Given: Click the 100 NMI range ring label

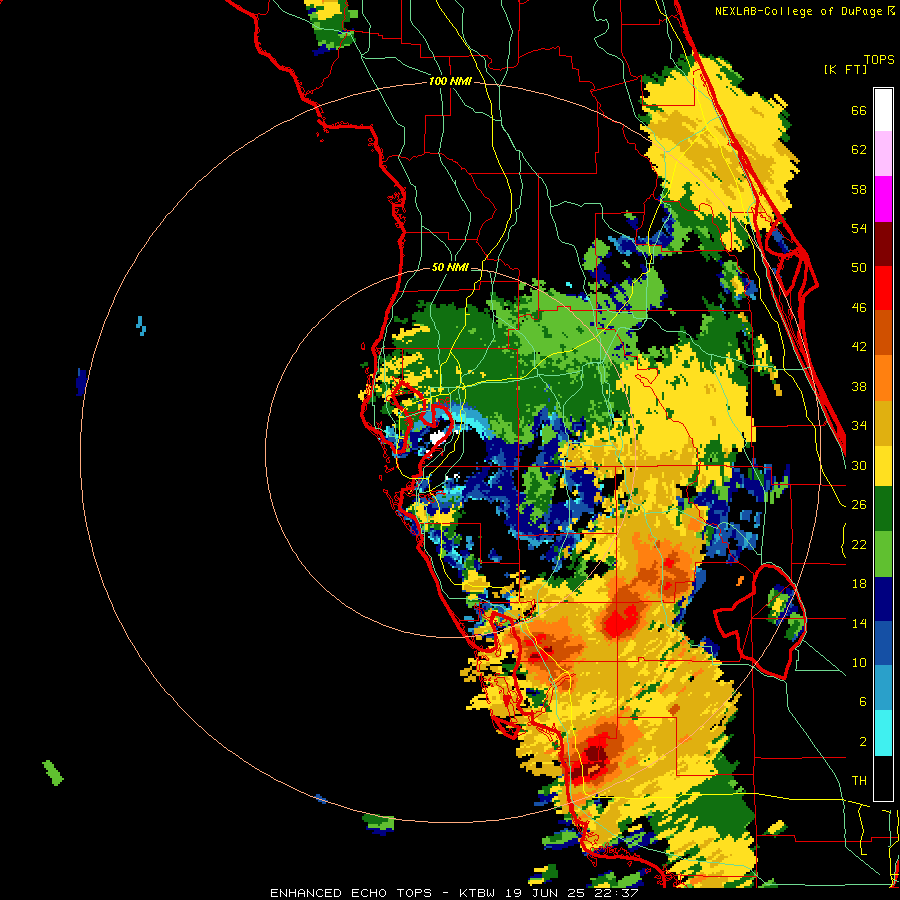Looking at the screenshot, I should (450, 82).
